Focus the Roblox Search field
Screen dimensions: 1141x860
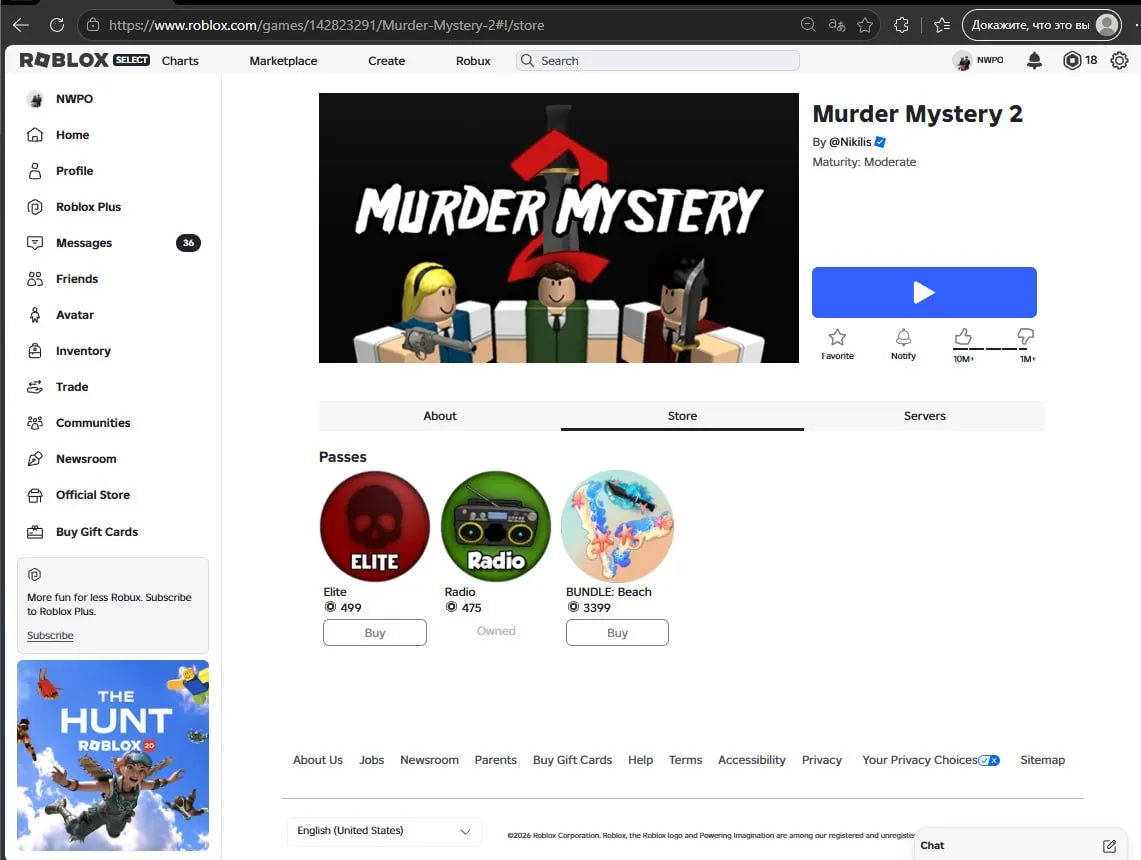point(658,60)
